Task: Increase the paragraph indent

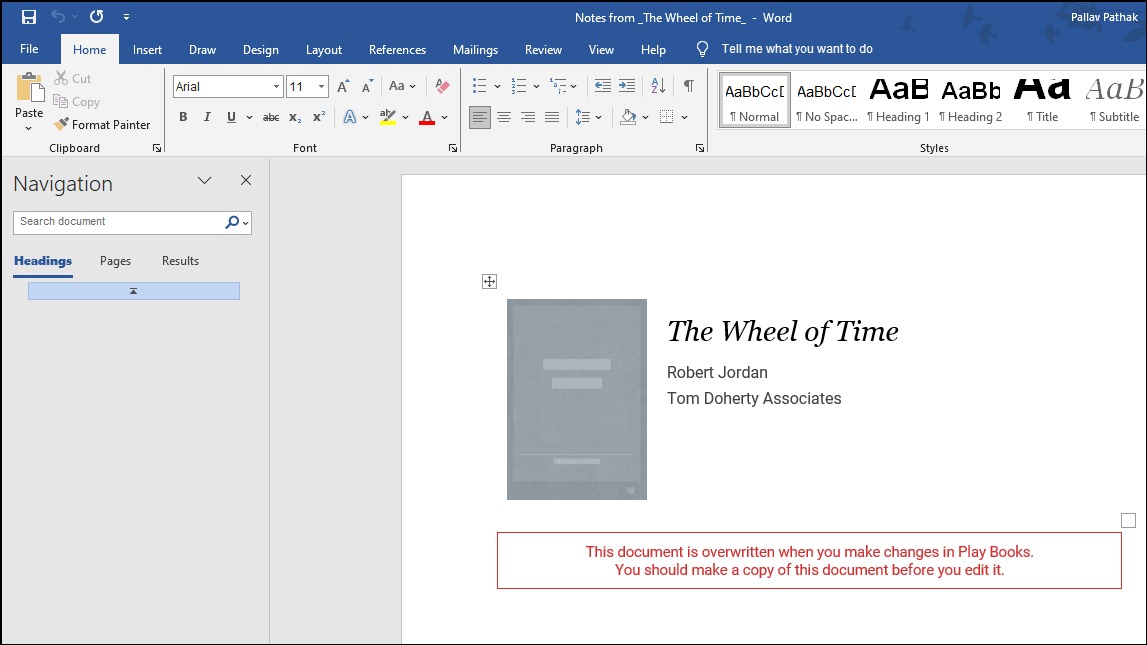Action: click(x=627, y=86)
